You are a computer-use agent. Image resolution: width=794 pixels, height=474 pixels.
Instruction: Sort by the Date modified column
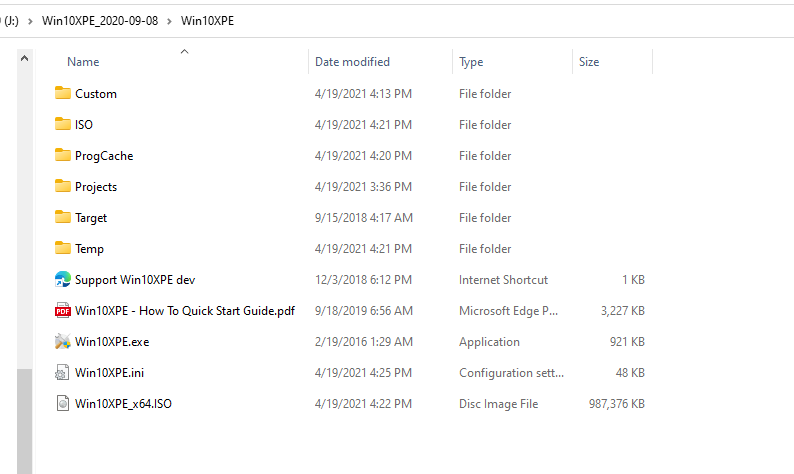(x=352, y=62)
